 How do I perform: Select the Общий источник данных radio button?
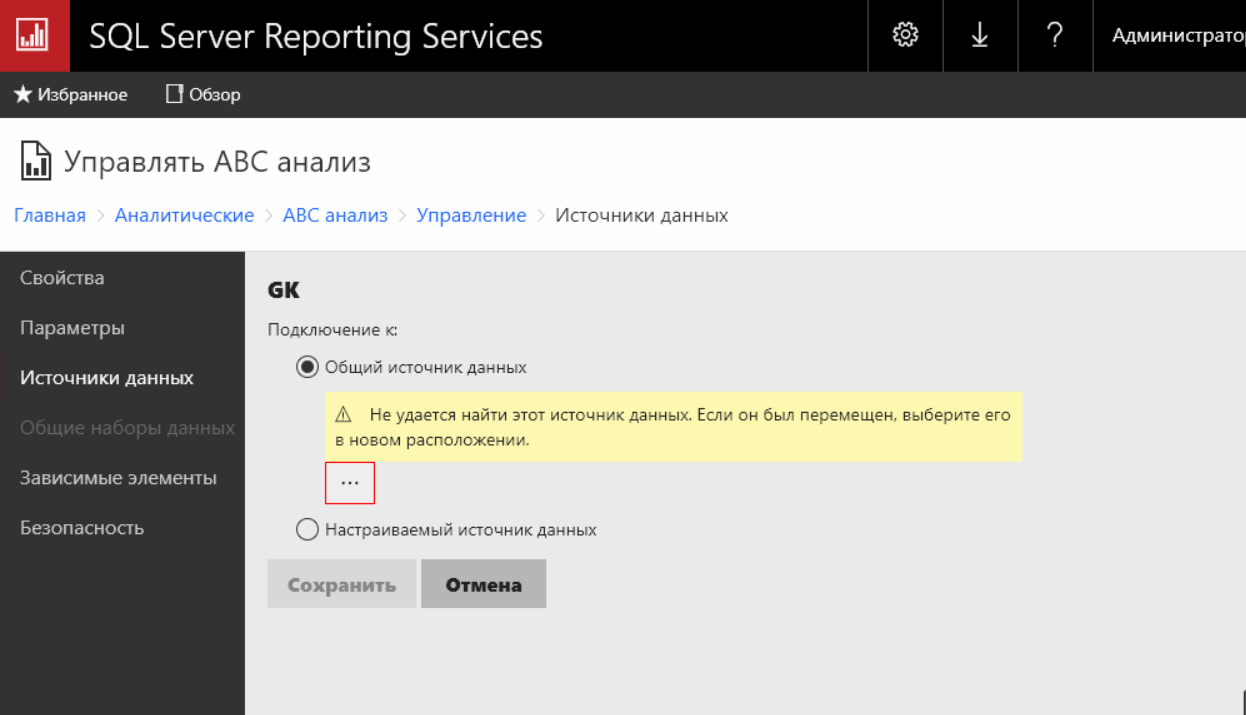coord(307,367)
